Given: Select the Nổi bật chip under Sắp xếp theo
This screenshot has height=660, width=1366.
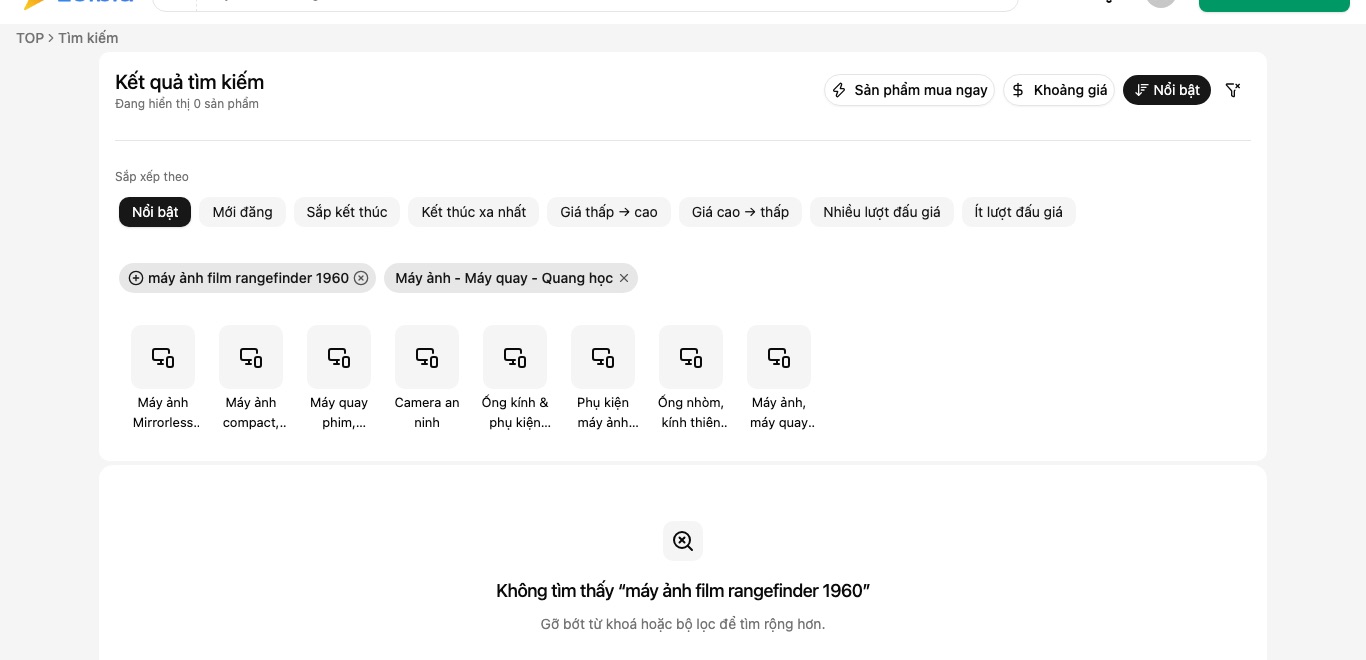Looking at the screenshot, I should [155, 212].
